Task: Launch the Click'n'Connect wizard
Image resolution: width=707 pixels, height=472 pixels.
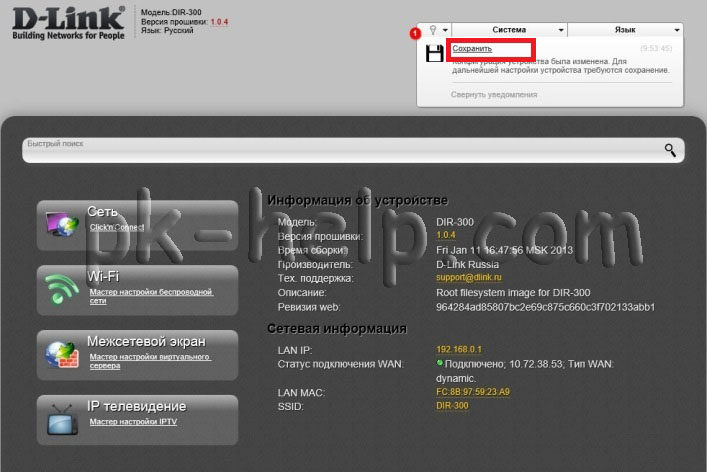Action: [117, 227]
